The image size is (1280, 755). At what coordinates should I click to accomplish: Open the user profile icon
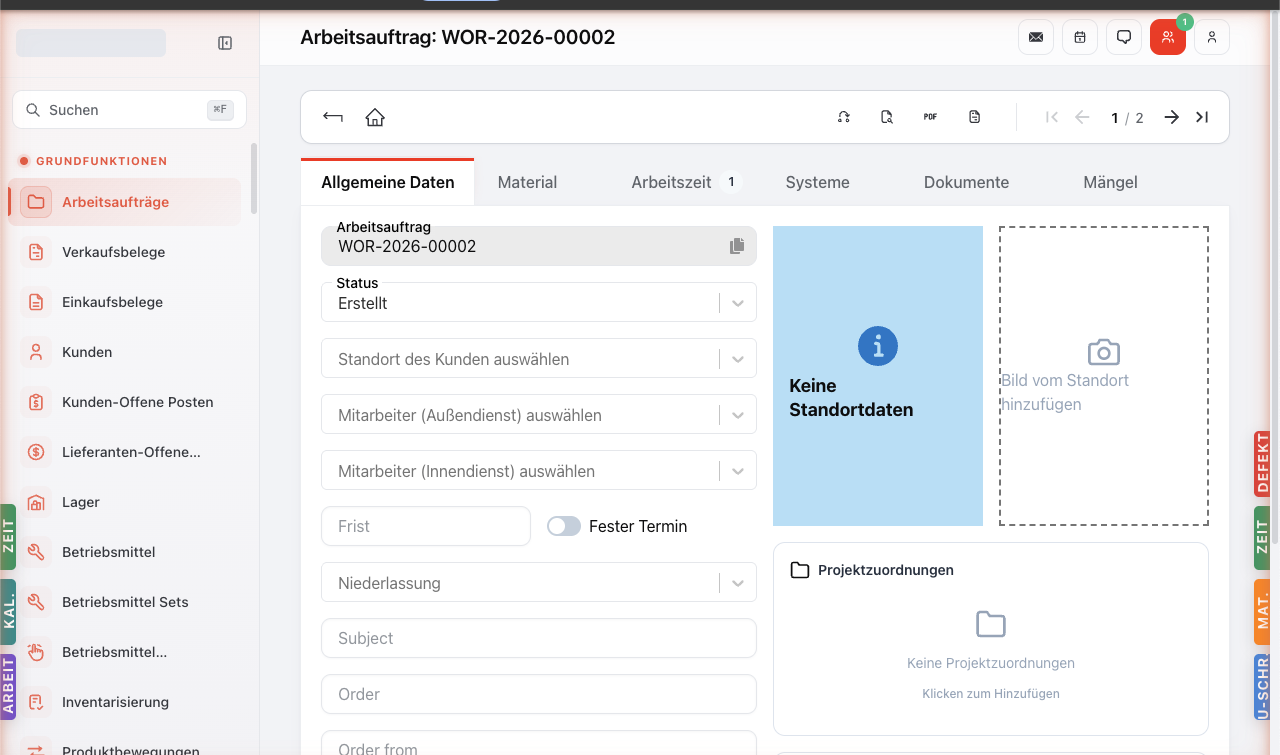pos(1212,37)
